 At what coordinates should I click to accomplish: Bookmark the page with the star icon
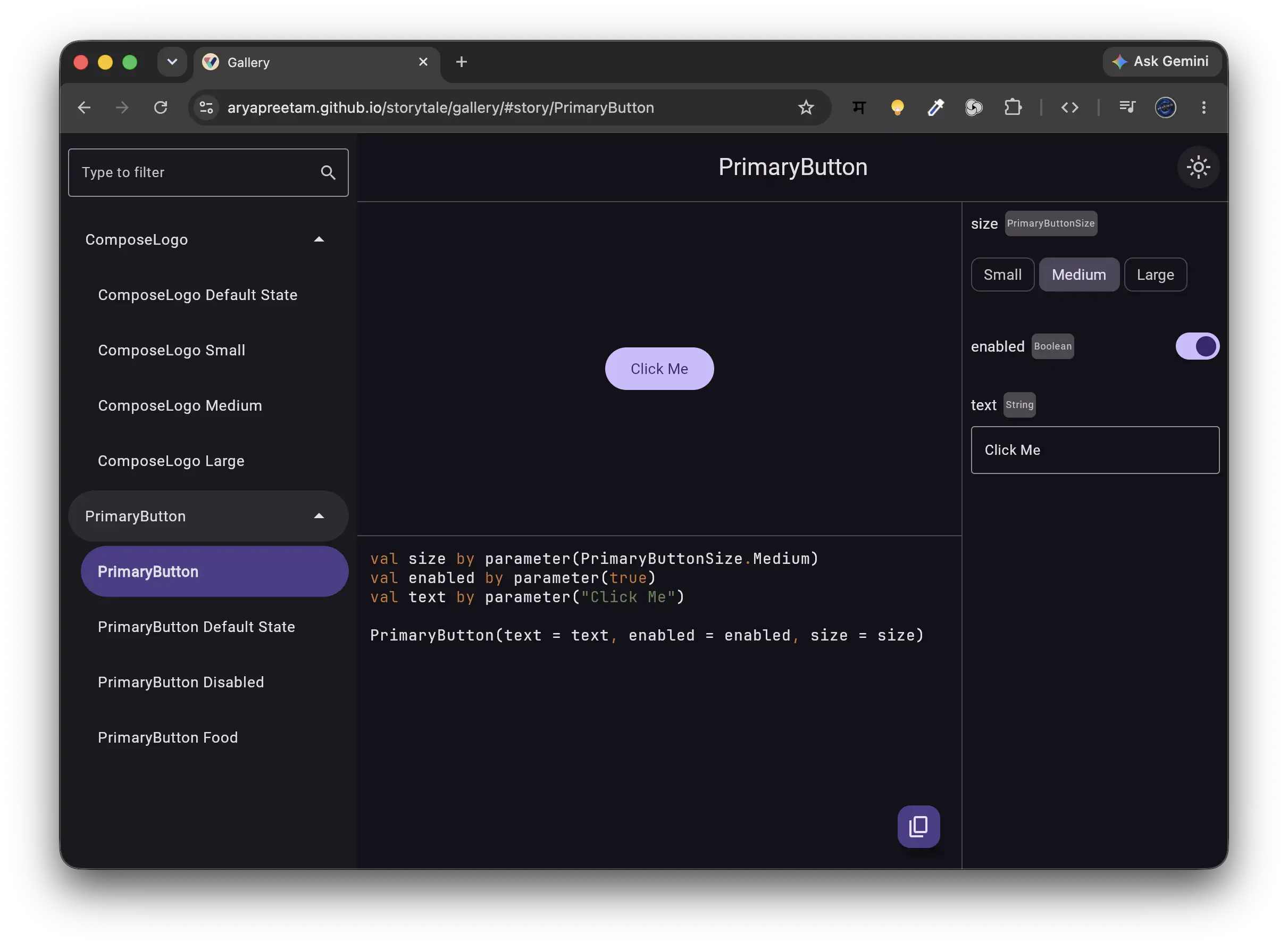click(806, 107)
